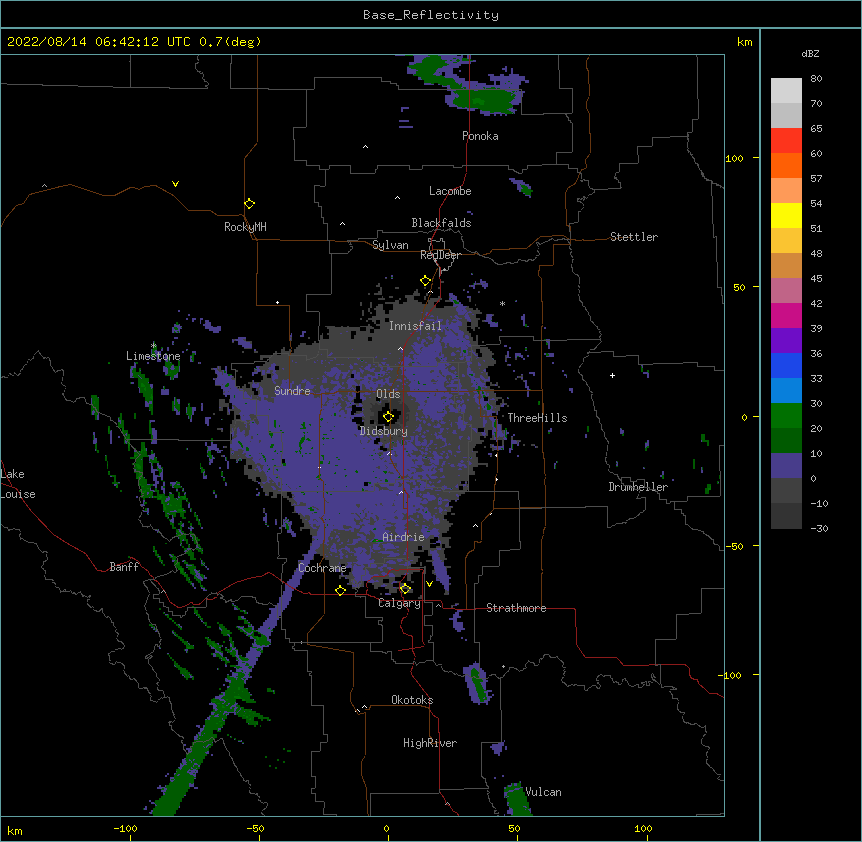Screen dimensions: 862x842
Task: Click the Blackfalds city label
Action: (x=441, y=223)
